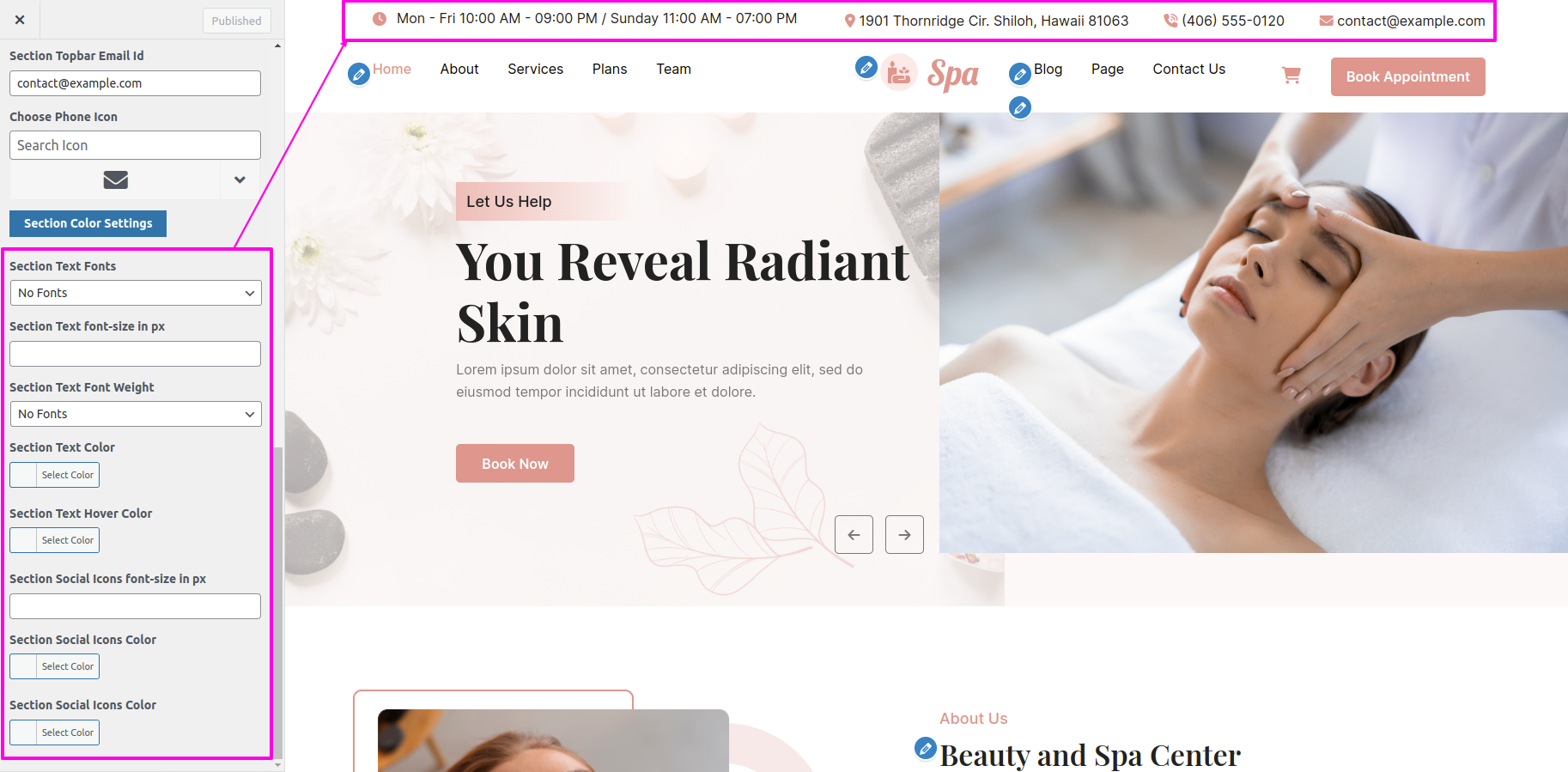The image size is (1568, 772).
Task: Select the envelope icon in the icon picker
Action: coord(116,179)
